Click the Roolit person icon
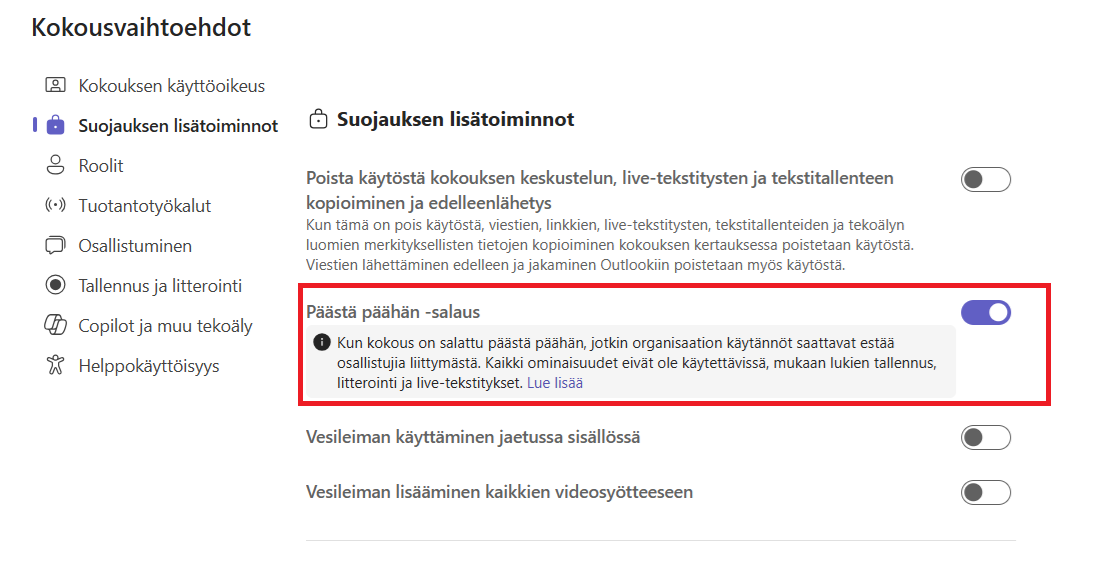Screen dimensions: 1115x569 click(55, 166)
